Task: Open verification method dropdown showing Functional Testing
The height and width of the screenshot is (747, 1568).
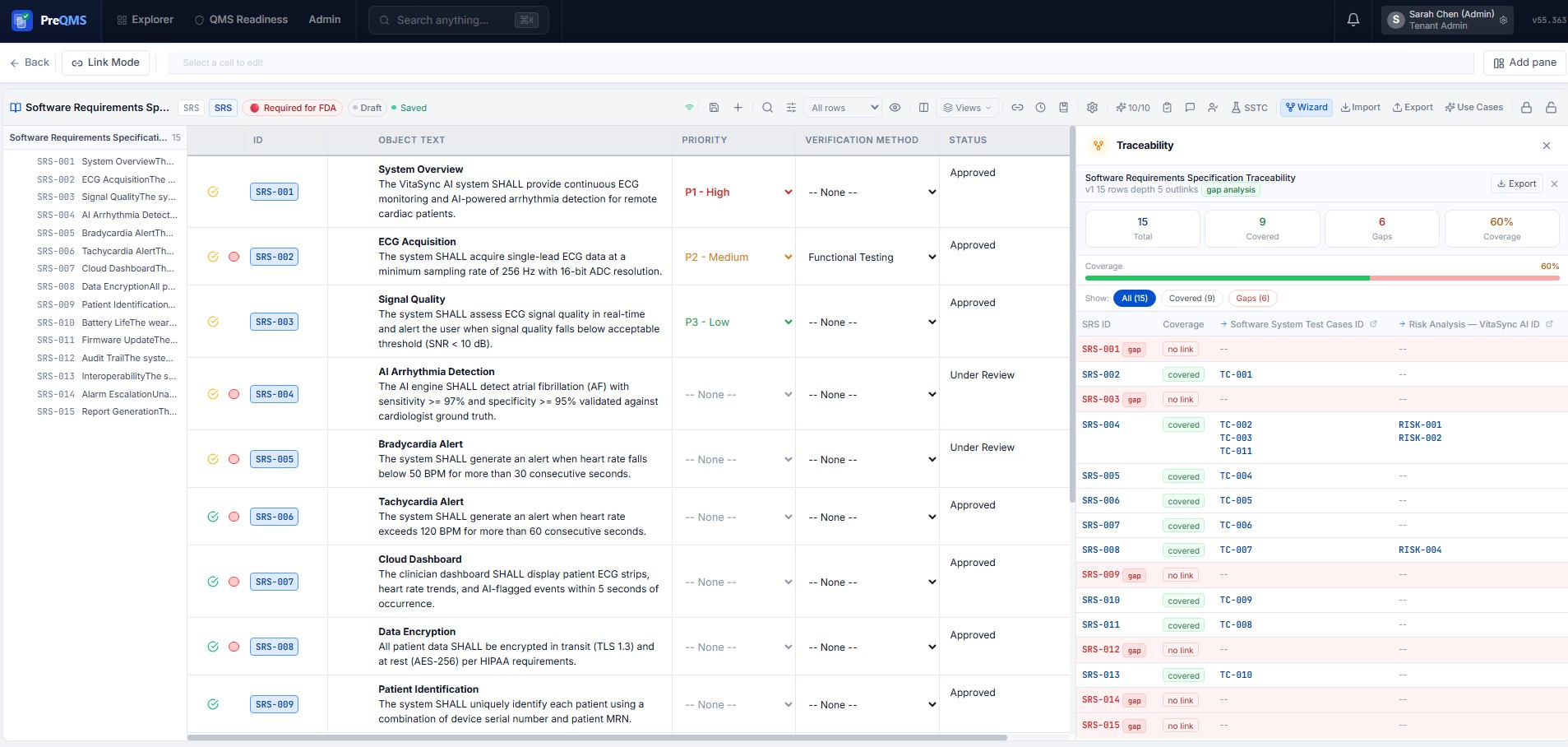Action: [872, 258]
